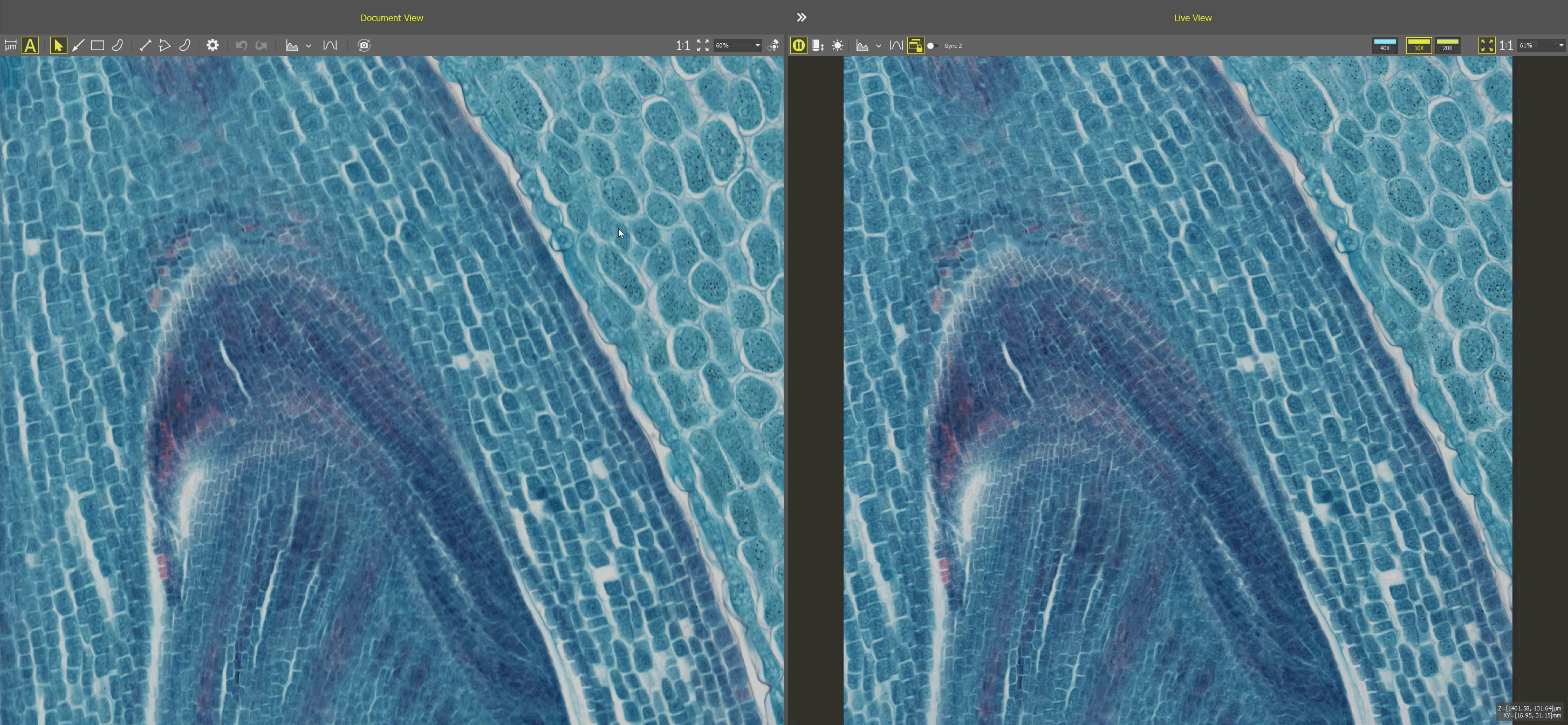Open the curve adjustment tool in Document View
1568x725 pixels.
(x=330, y=46)
